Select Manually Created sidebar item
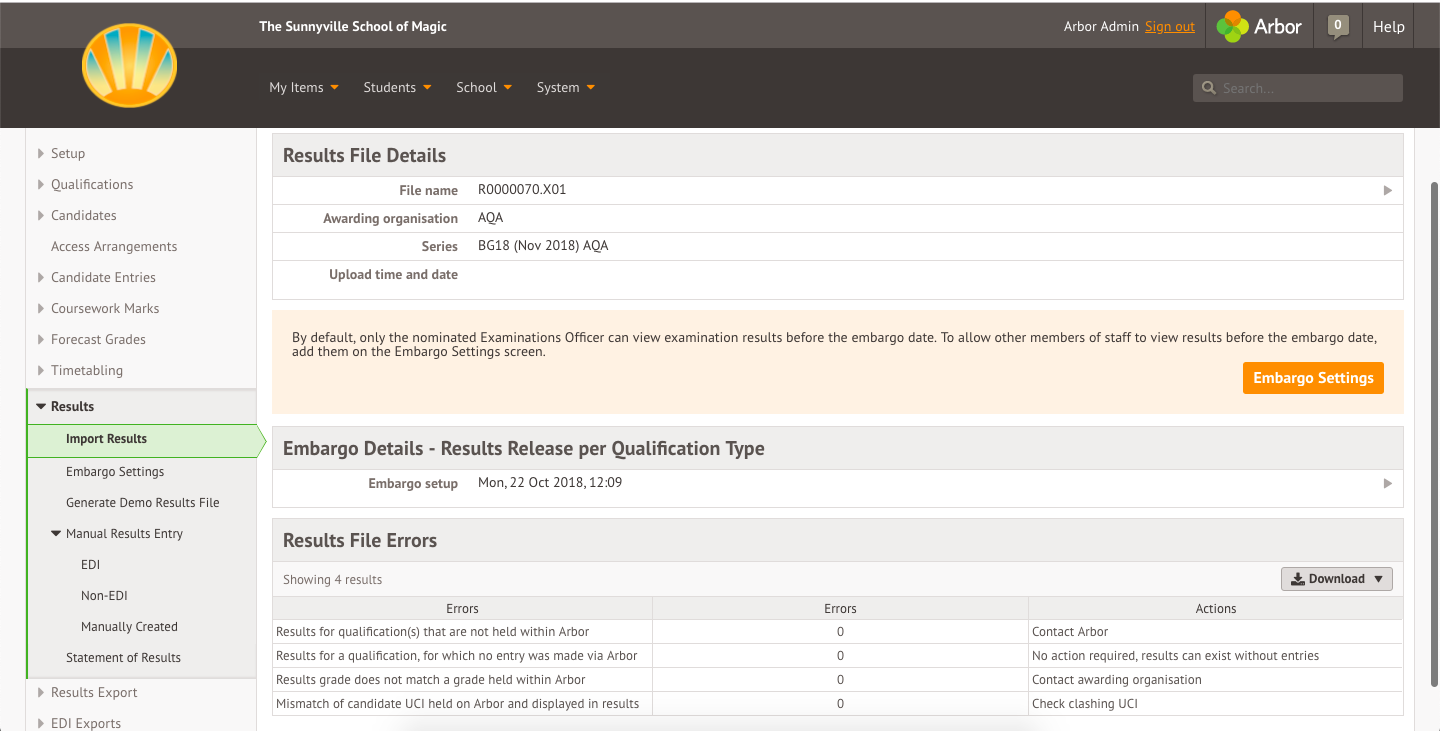This screenshot has width=1440, height=731. click(129, 627)
